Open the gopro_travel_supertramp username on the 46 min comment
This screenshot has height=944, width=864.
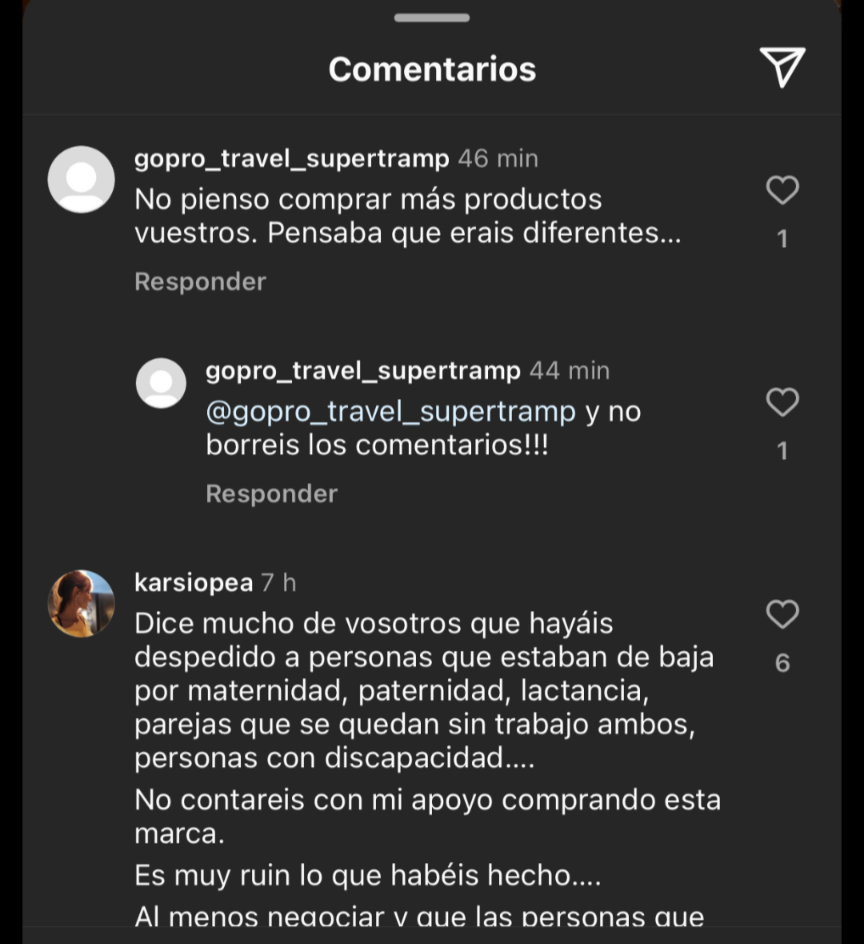tap(292, 158)
